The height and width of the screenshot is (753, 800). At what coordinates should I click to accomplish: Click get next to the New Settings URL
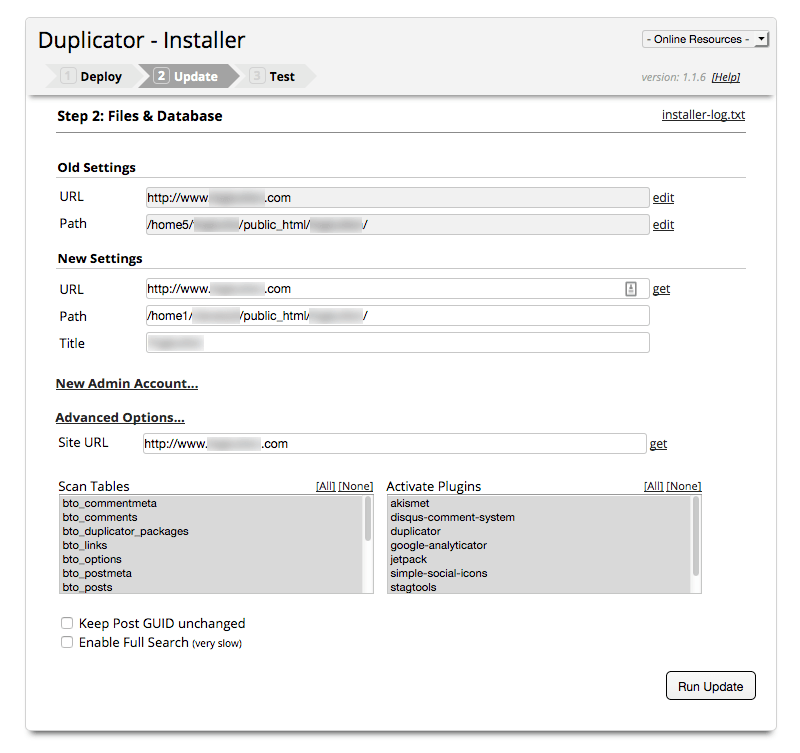[661, 289]
